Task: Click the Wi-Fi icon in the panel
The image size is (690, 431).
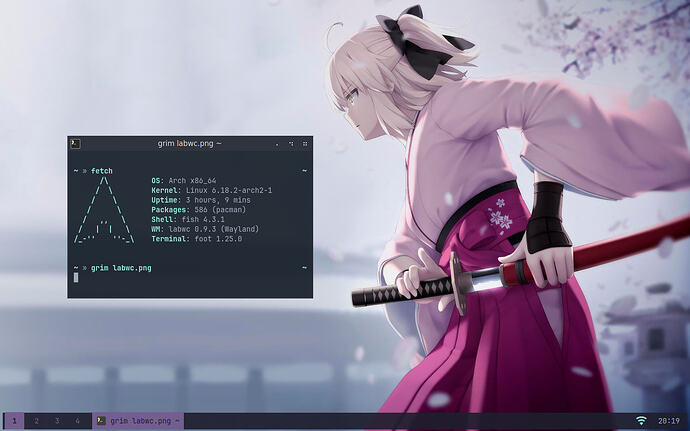Action: [642, 421]
